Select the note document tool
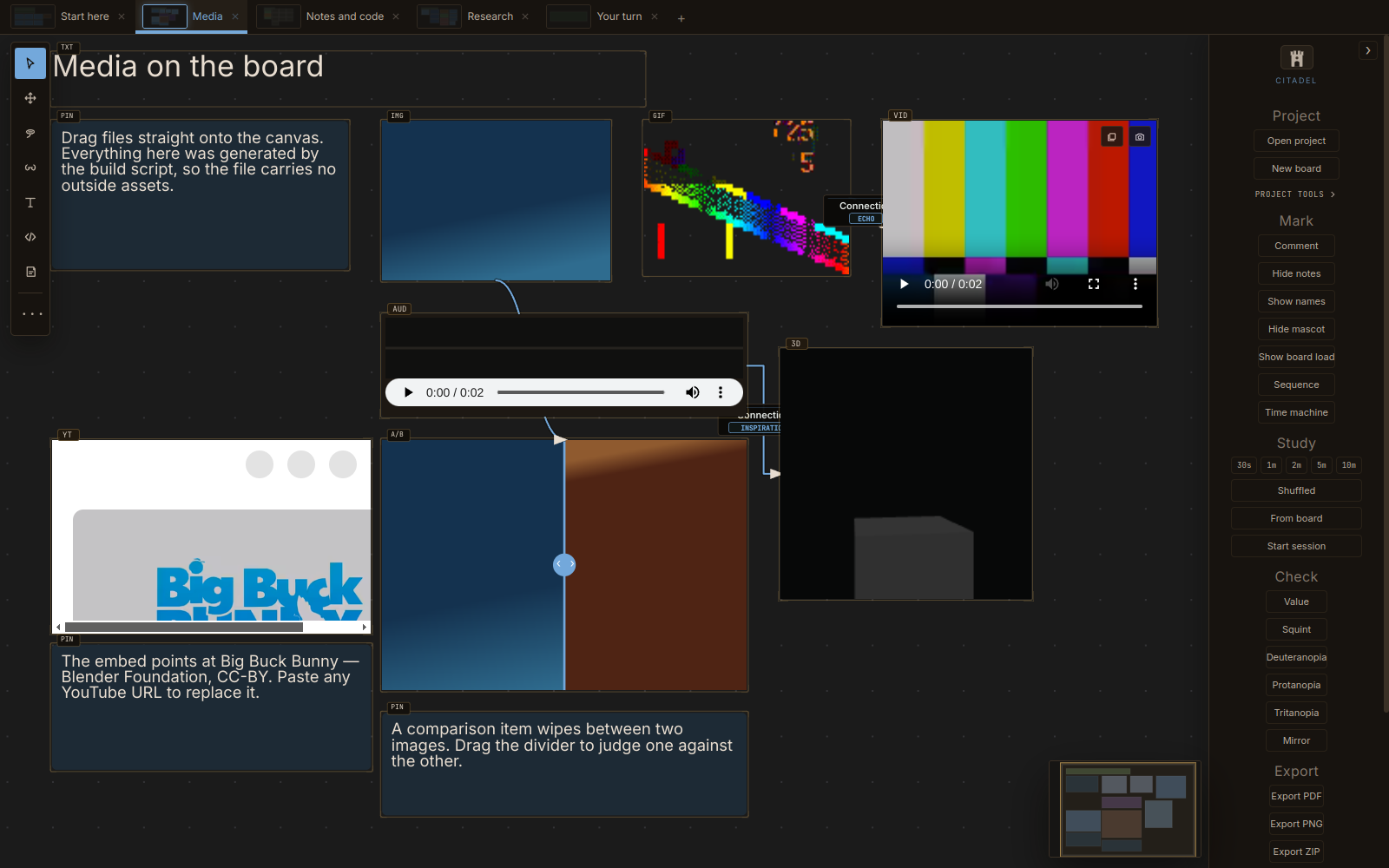Viewport: 1389px width, 868px height. click(x=30, y=272)
